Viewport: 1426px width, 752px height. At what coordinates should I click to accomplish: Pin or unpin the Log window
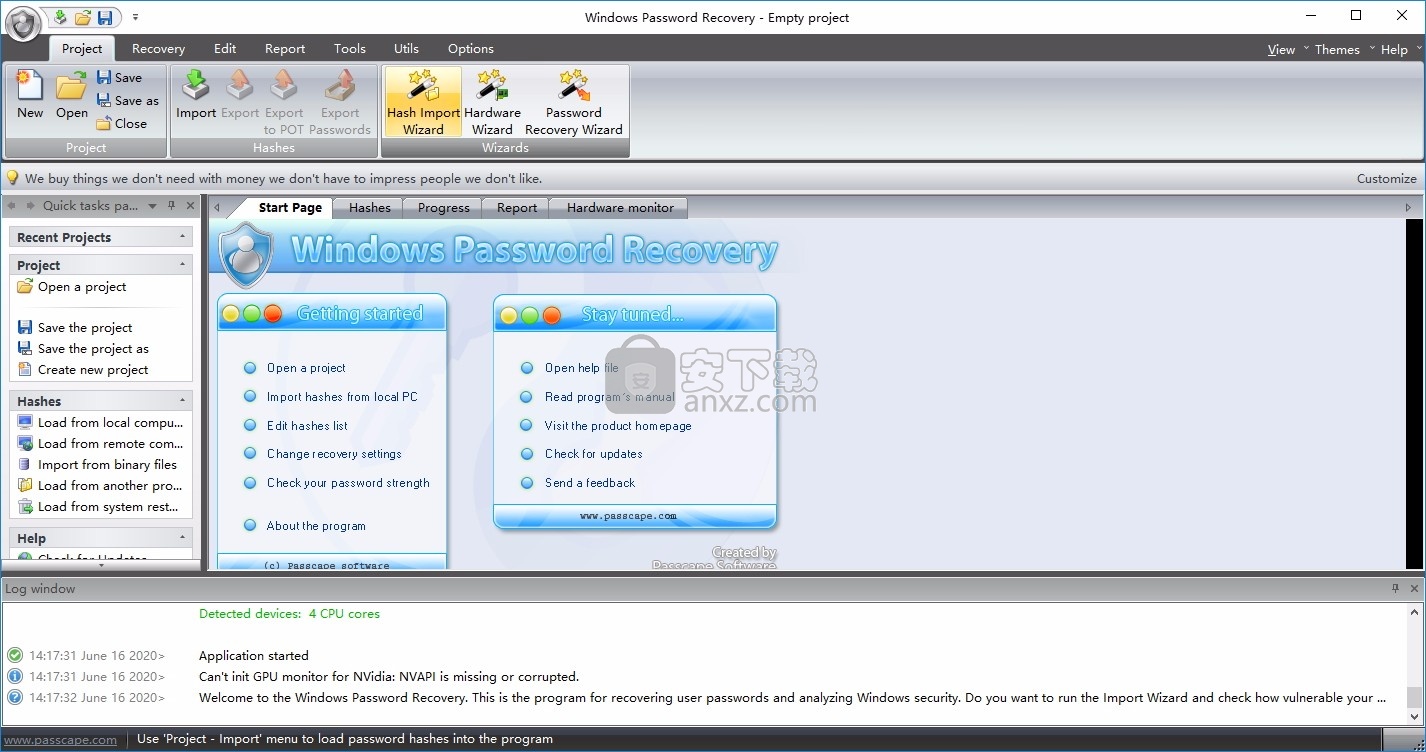1396,588
